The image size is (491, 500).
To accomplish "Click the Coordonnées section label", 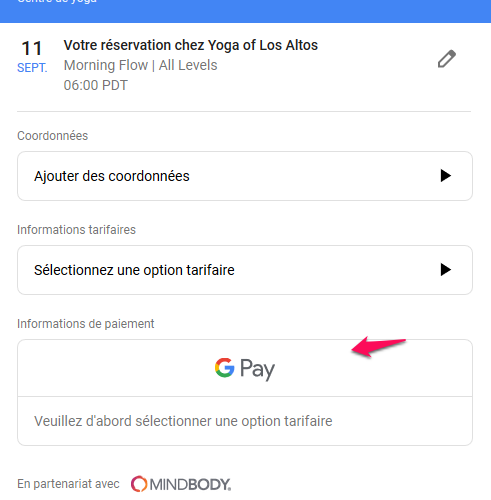I will pos(53,136).
